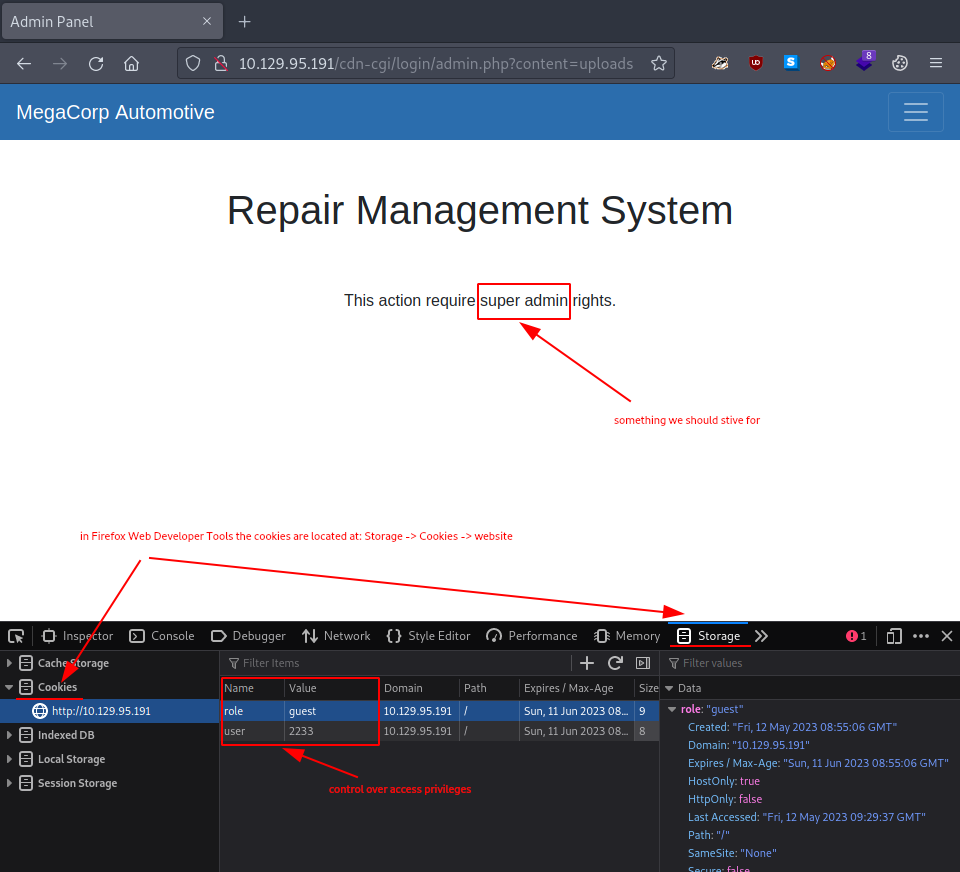Expand Cache Storage tree node

(x=10, y=663)
